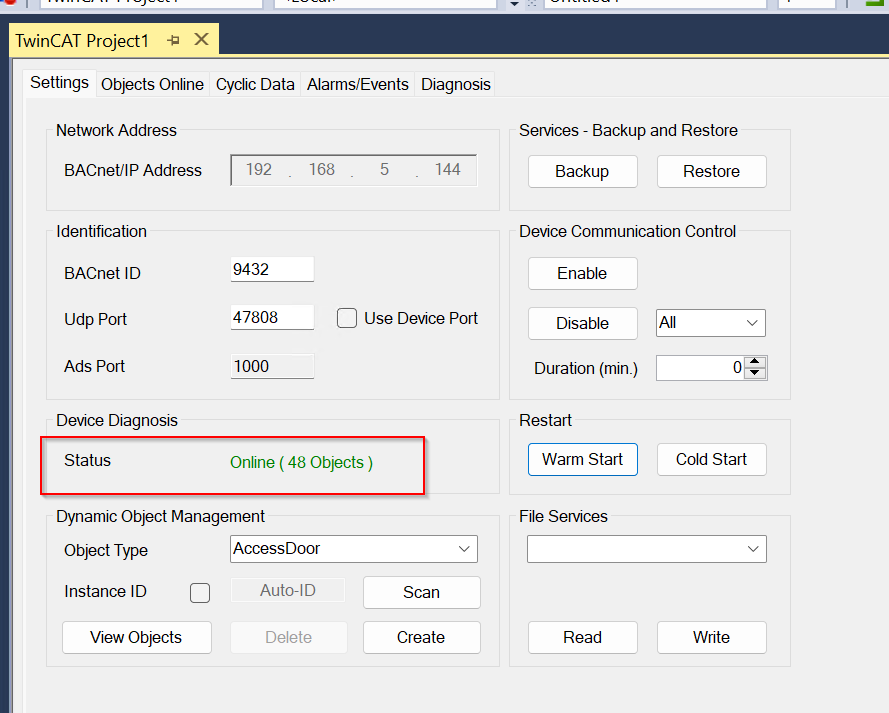This screenshot has width=889, height=713.
Task: Perform a Warm Start
Action: (x=582, y=459)
